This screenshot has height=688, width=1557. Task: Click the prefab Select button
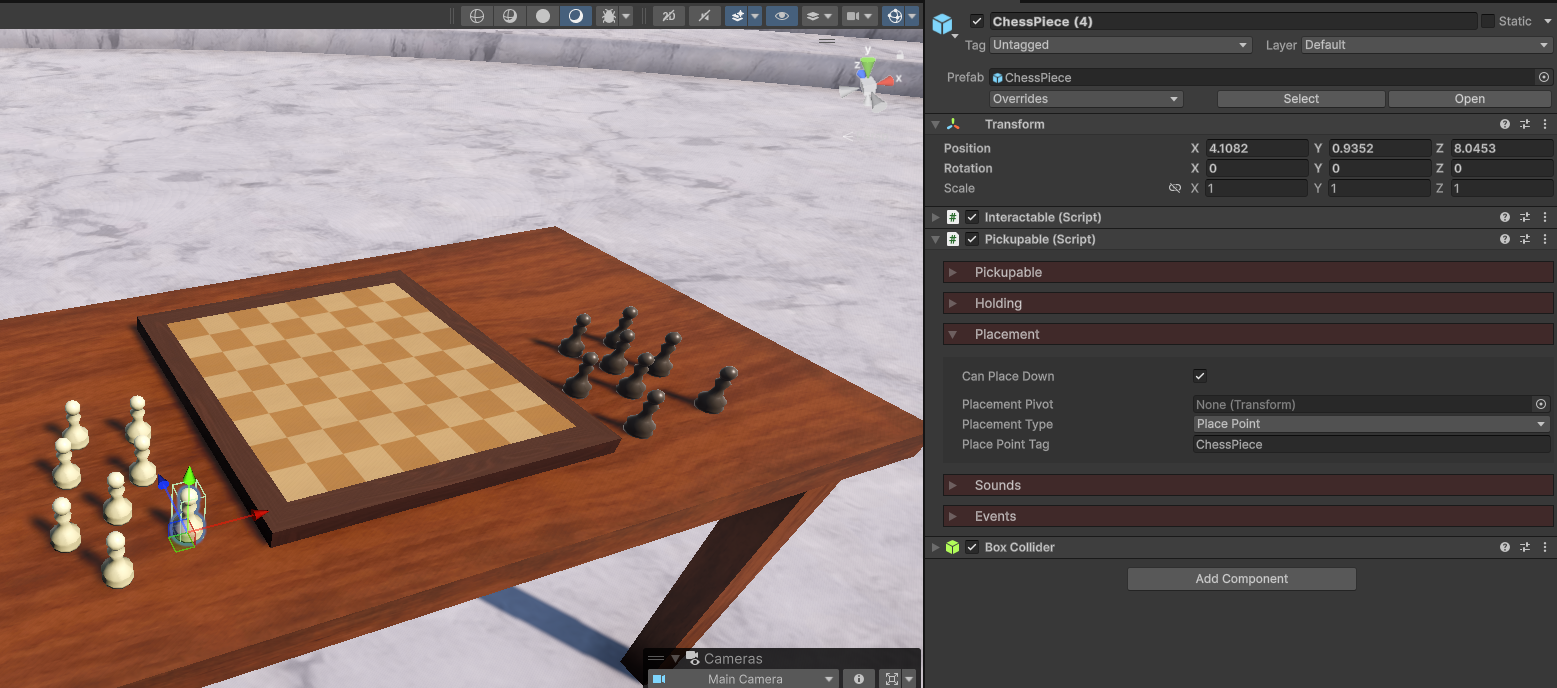[1300, 99]
